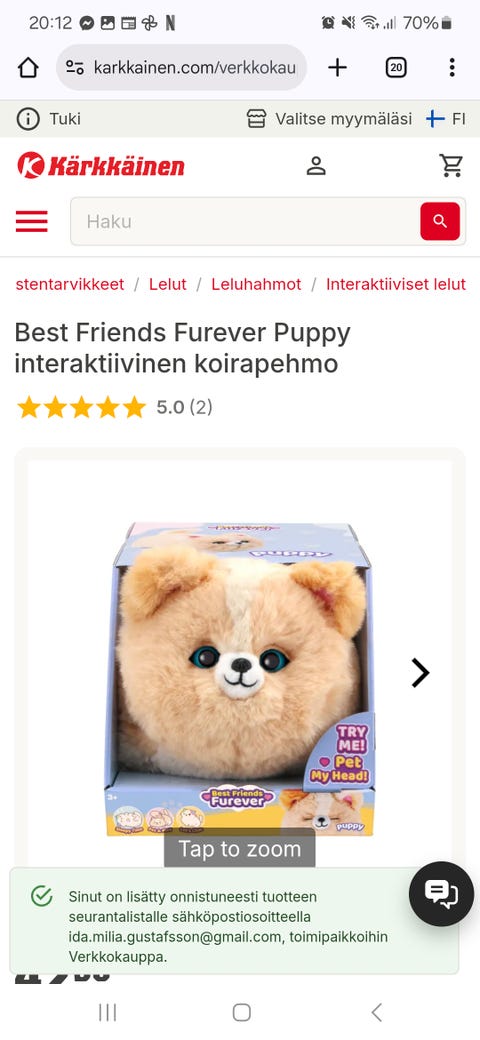Open the FI language selector
480x1040 pixels.
pos(446,119)
